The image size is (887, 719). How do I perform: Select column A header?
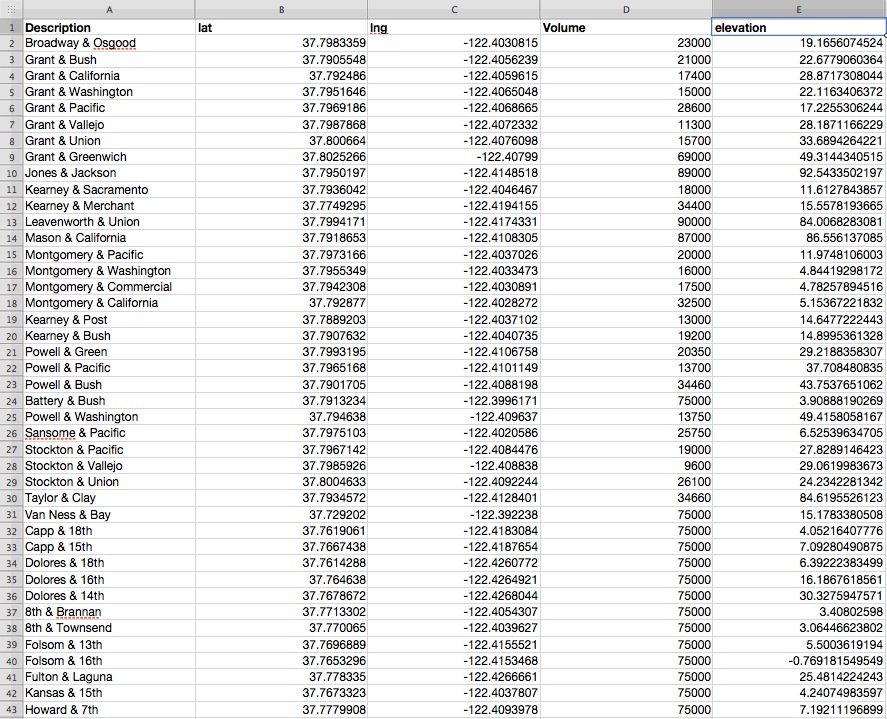(x=109, y=10)
